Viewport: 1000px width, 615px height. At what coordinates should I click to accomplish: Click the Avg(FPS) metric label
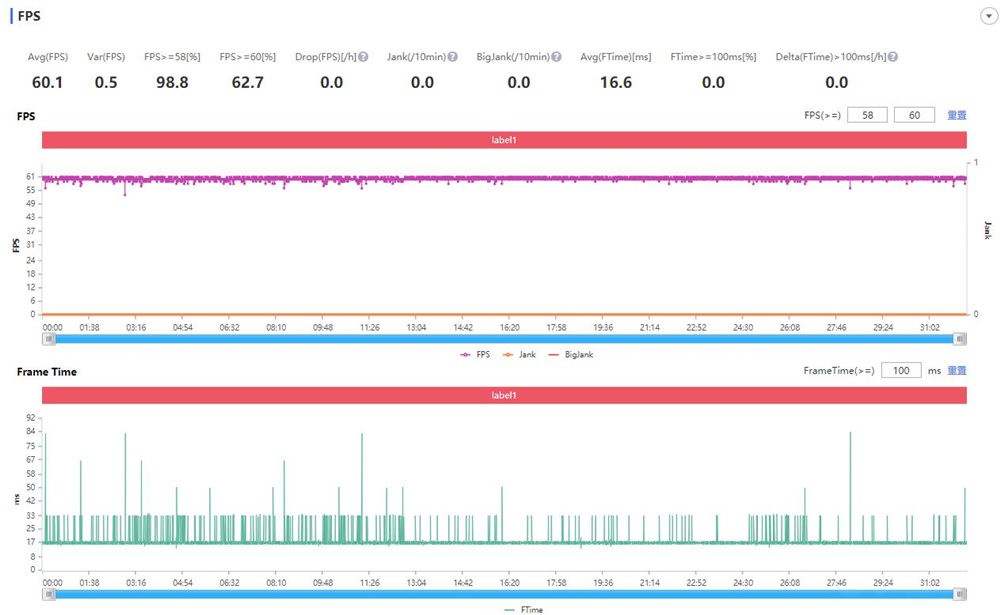47,57
